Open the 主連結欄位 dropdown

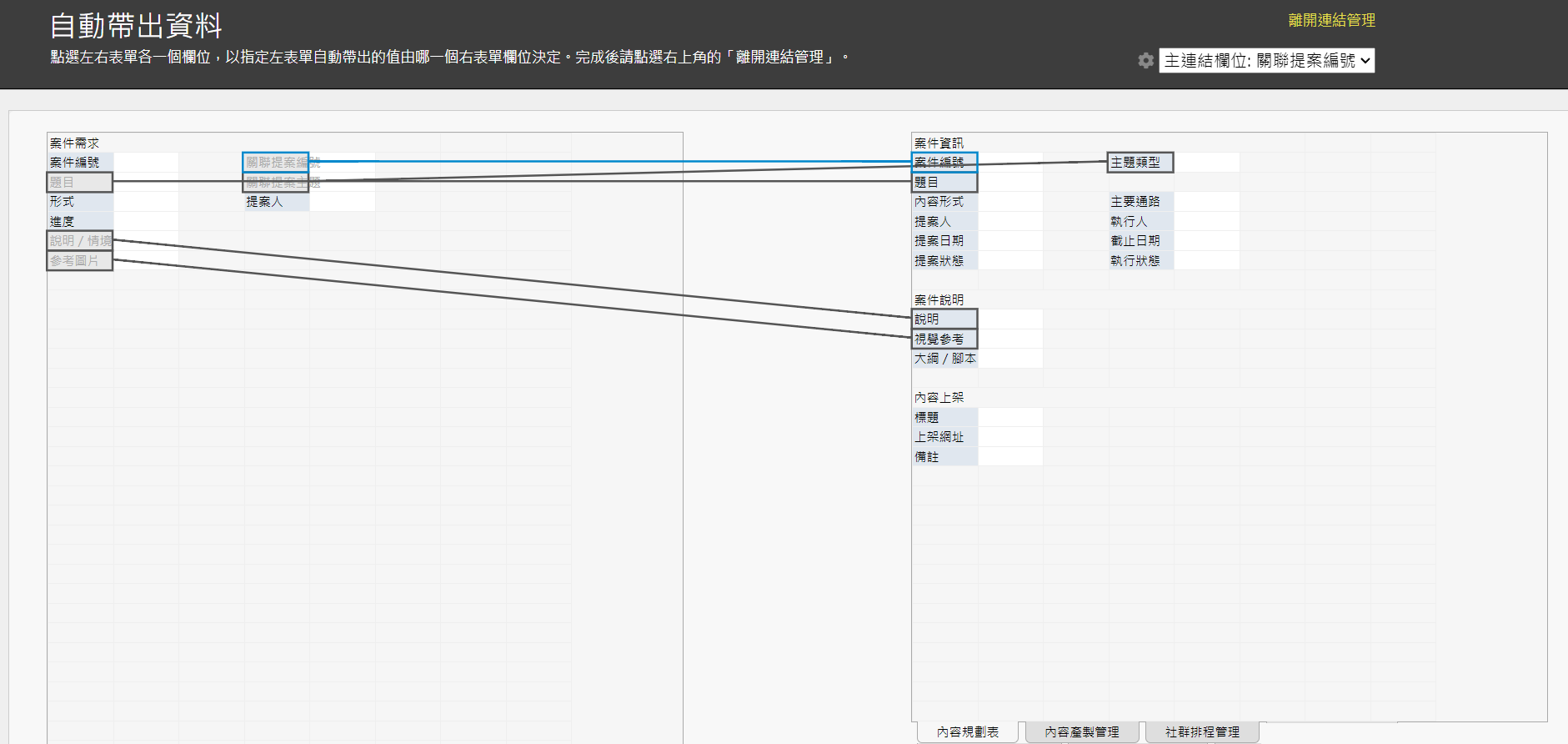click(1266, 61)
